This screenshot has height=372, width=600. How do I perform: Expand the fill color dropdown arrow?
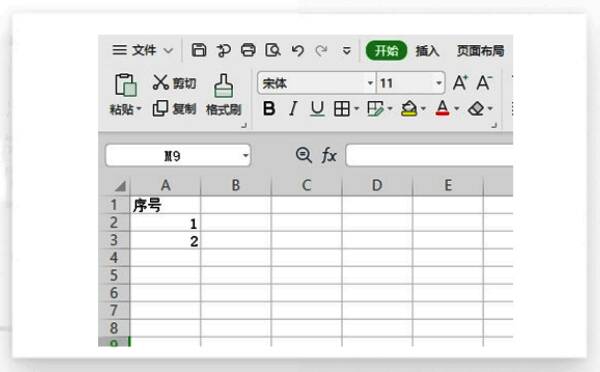click(x=423, y=109)
